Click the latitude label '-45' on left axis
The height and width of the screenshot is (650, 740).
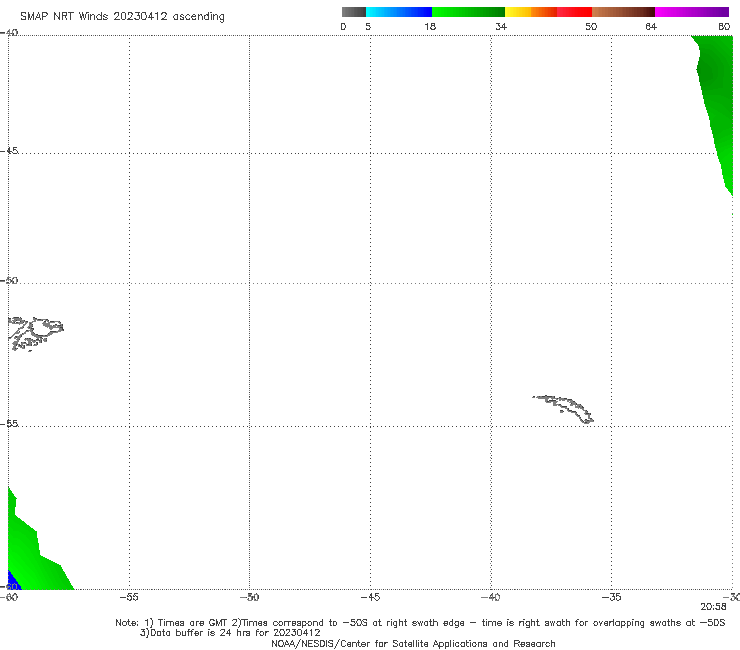pyautogui.click(x=9, y=151)
